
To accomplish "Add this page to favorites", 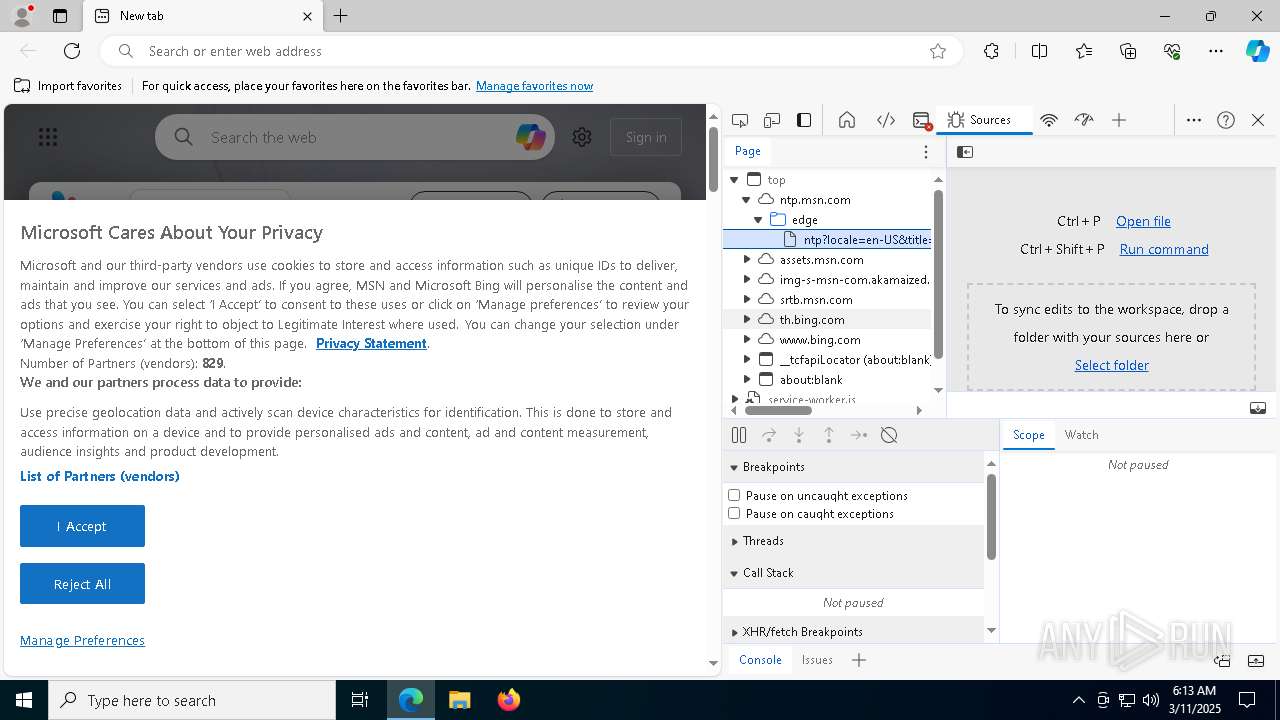I will point(938,51).
